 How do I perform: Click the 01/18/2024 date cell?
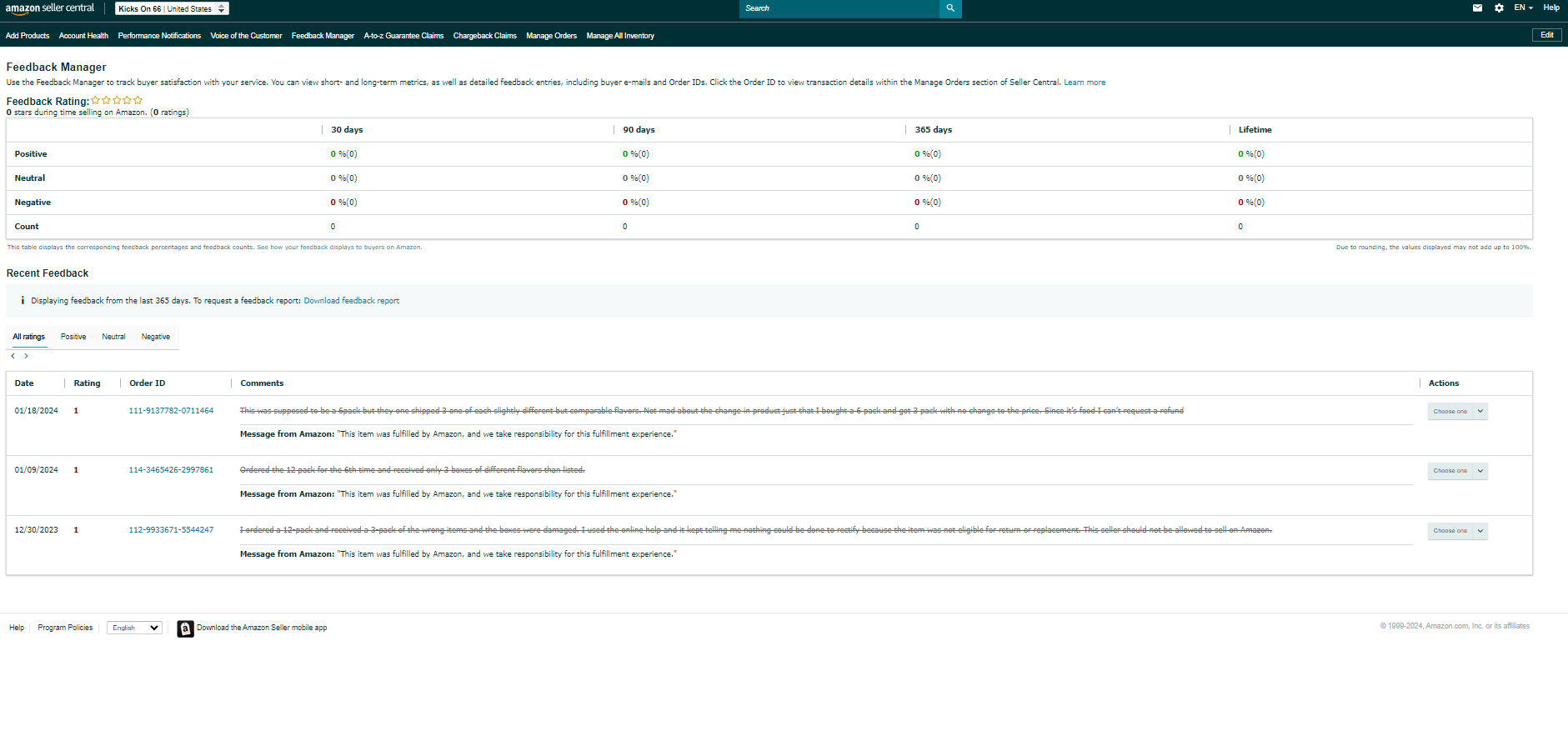(x=37, y=411)
